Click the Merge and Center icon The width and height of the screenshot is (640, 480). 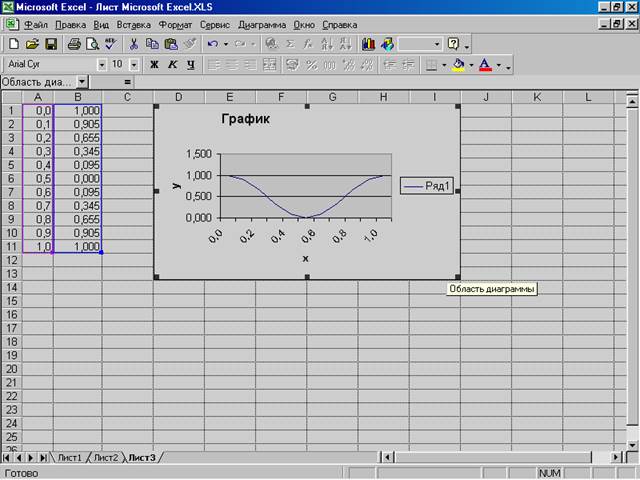click(x=269, y=64)
